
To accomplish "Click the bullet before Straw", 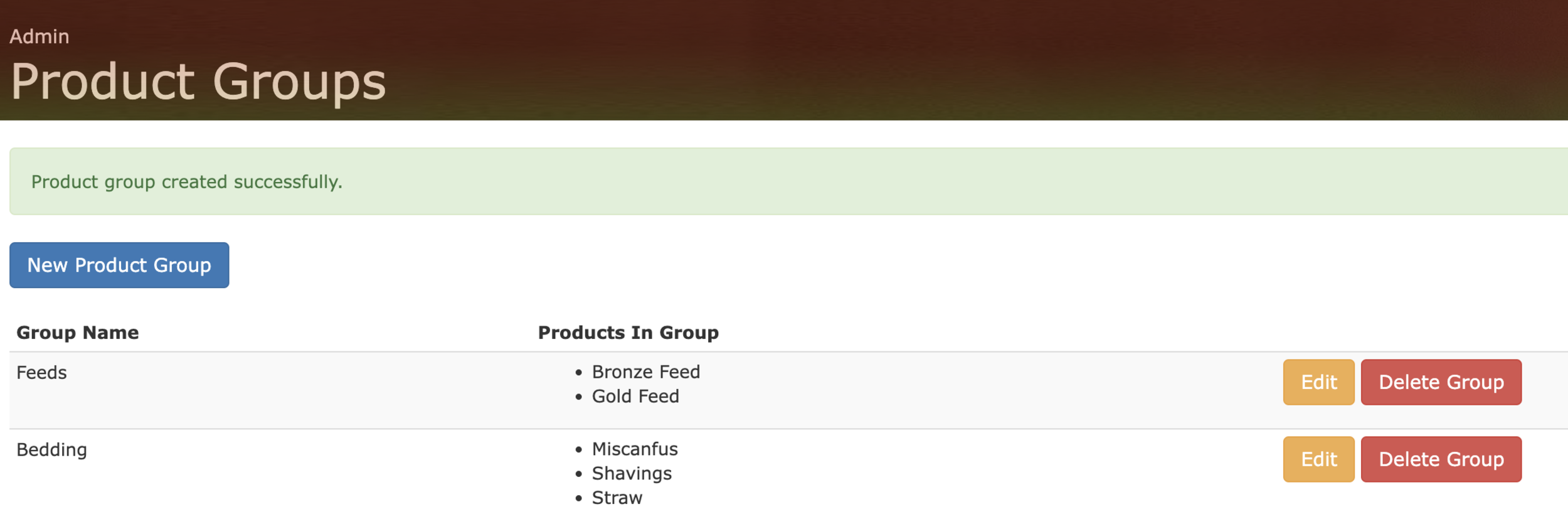I will click(x=578, y=499).
